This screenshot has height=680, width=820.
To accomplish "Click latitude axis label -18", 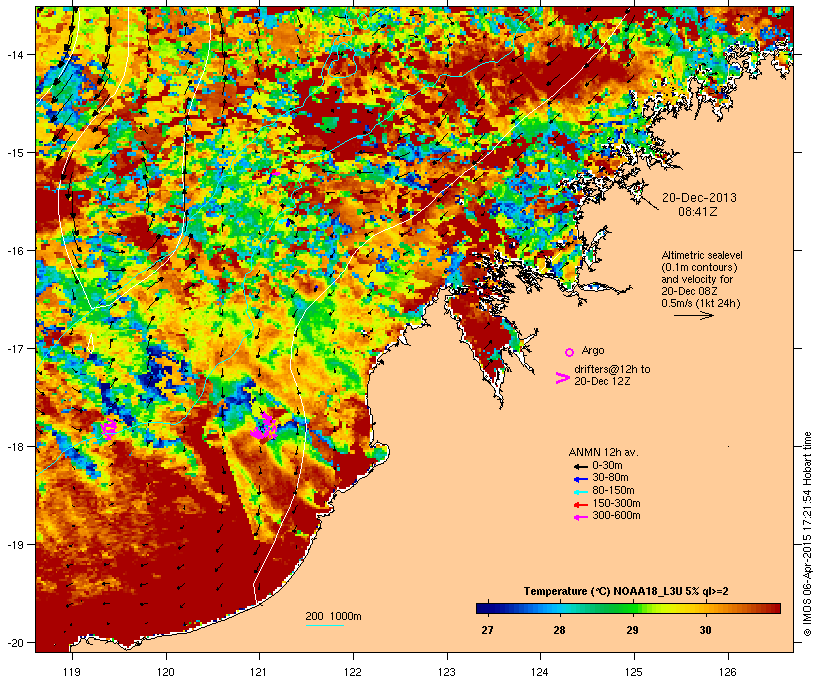I will click(14, 447).
